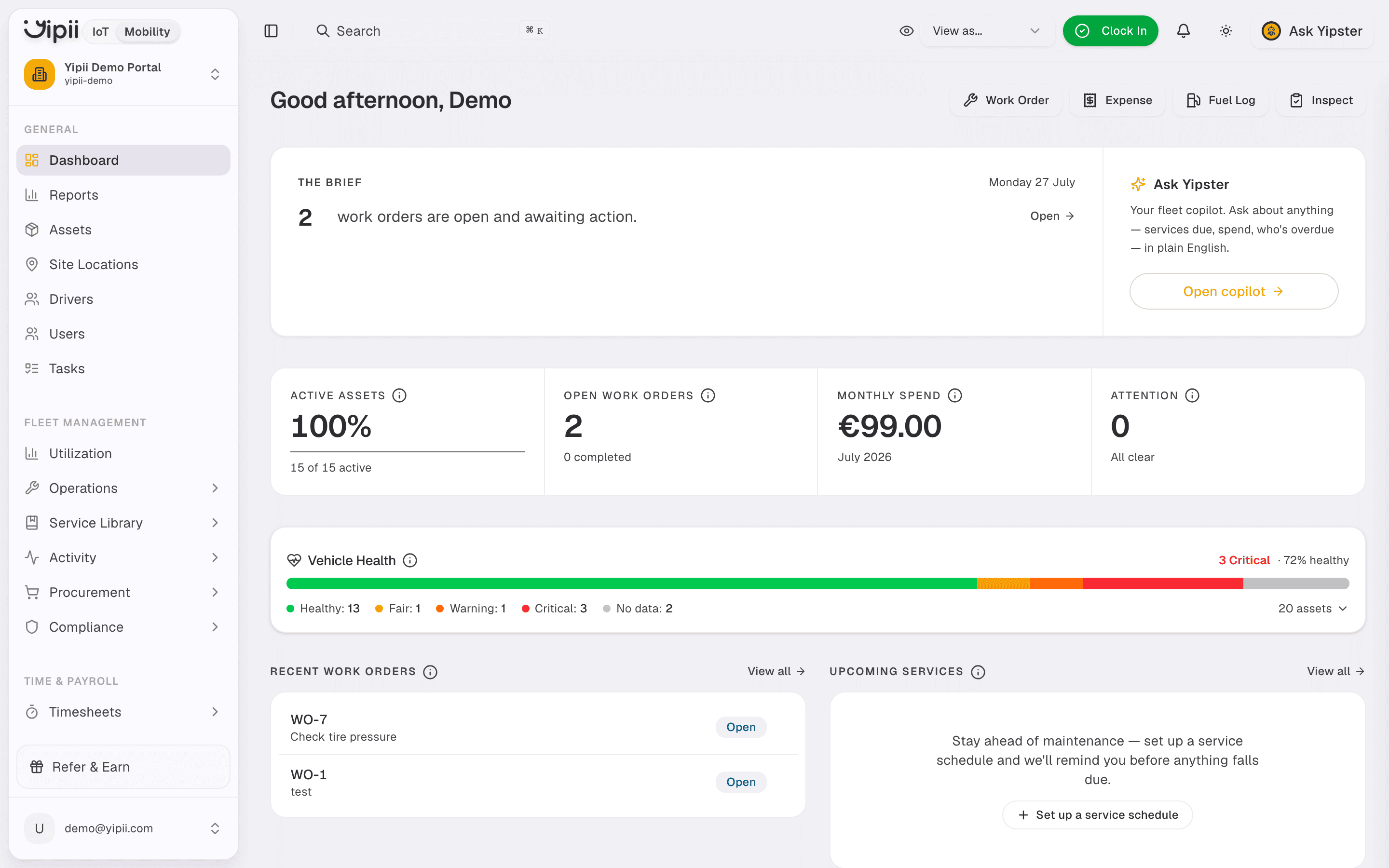Viewport: 1389px width, 868px height.
Task: Toggle light/dark theme sun icon
Action: (x=1226, y=31)
